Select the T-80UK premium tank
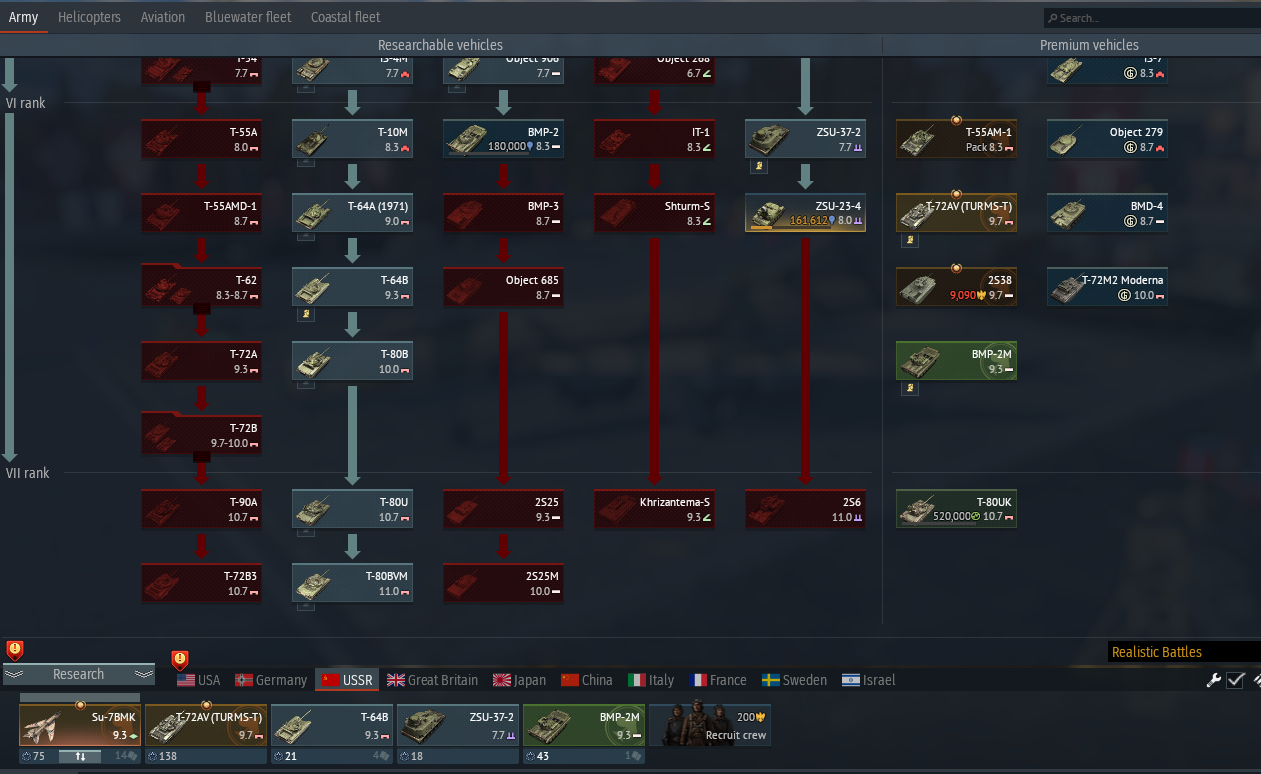Viewport: 1261px width, 774px height. coord(956,509)
